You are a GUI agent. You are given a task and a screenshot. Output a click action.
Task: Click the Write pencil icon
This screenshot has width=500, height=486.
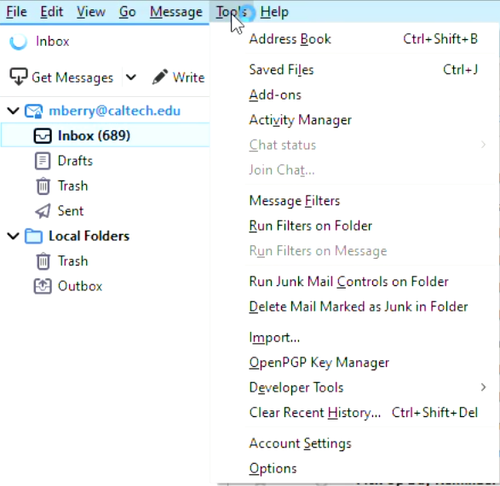click(x=160, y=77)
